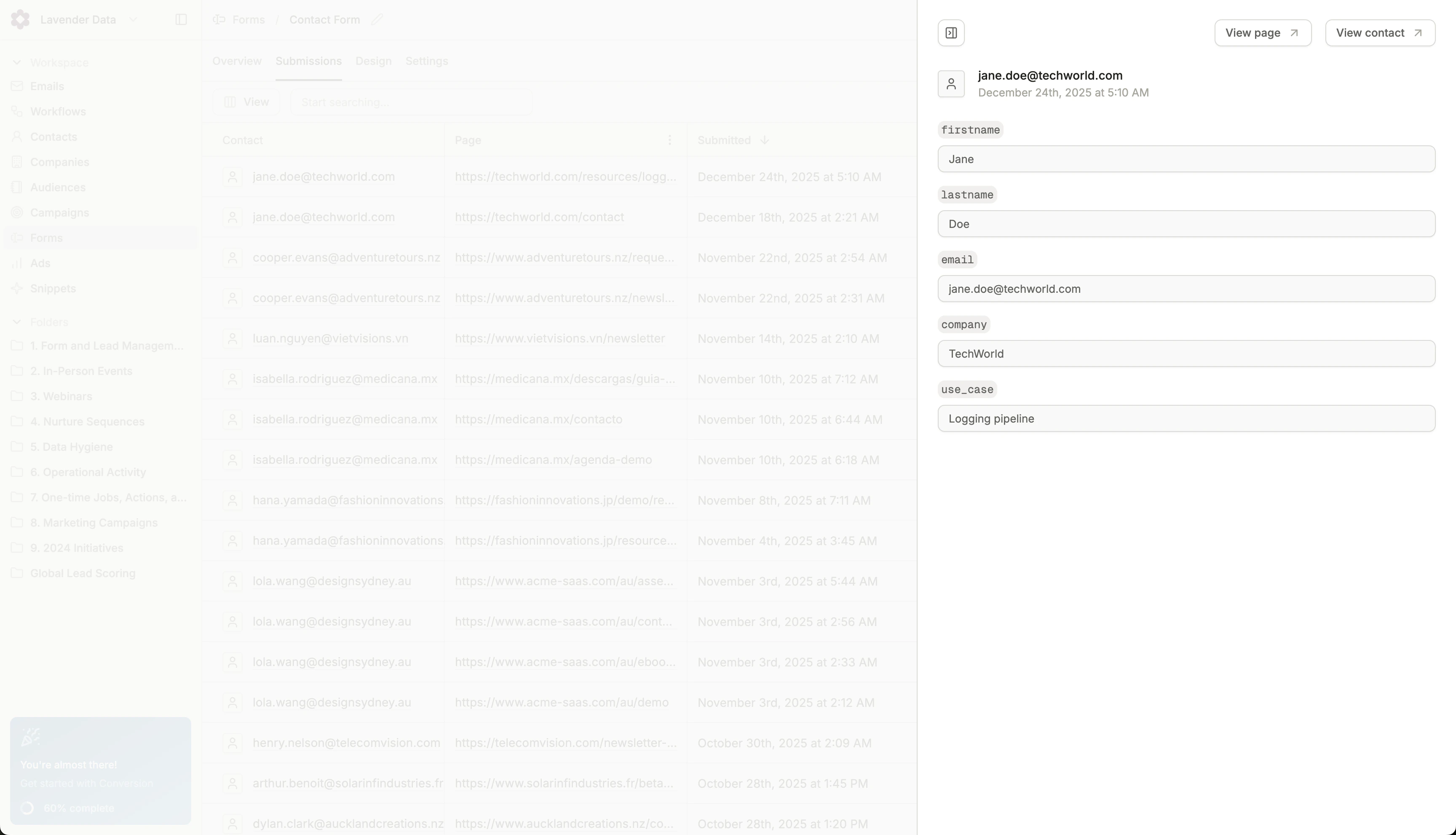Viewport: 1456px width, 835px height.
Task: Switch to the Overview tab
Action: (x=237, y=61)
